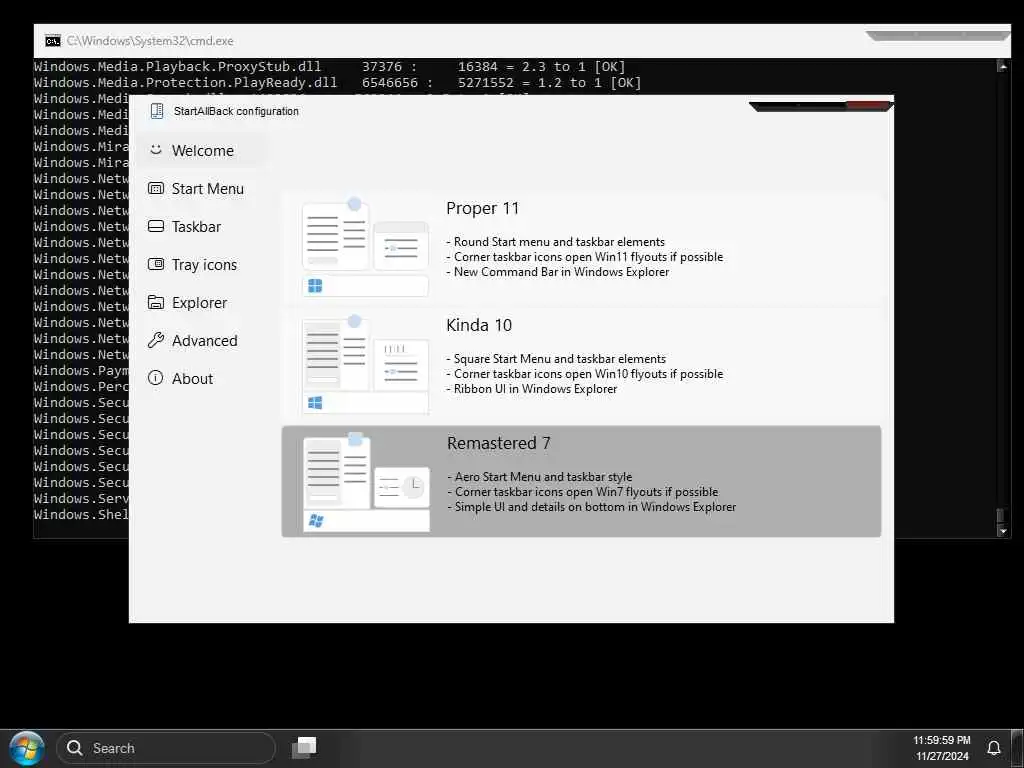The height and width of the screenshot is (768, 1024).
Task: Click the Advanced wrench icon
Action: coord(155,340)
